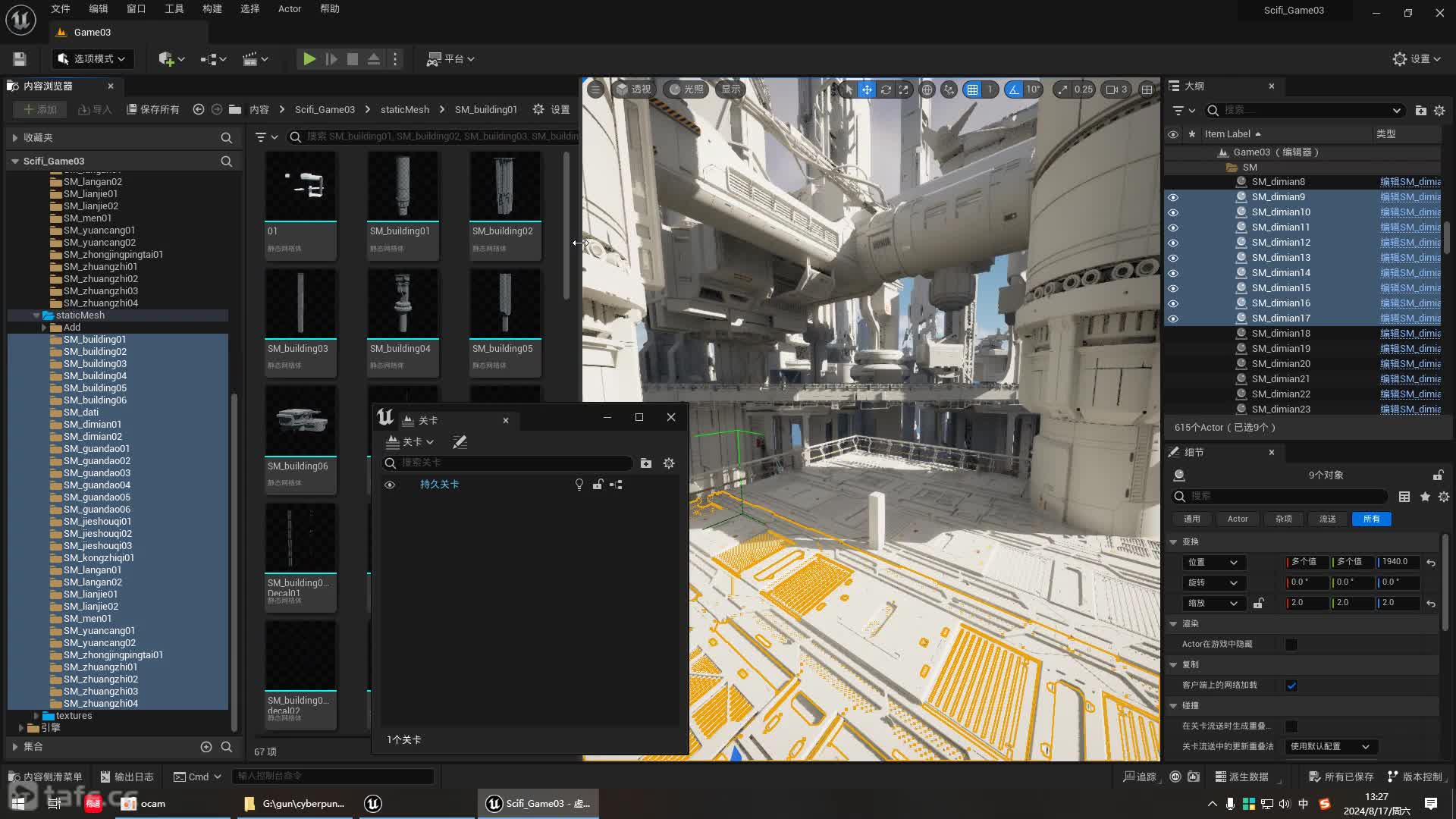Image resolution: width=1456 pixels, height=819 pixels.
Task: Open the Settings dropdown at top right
Action: tap(1416, 59)
